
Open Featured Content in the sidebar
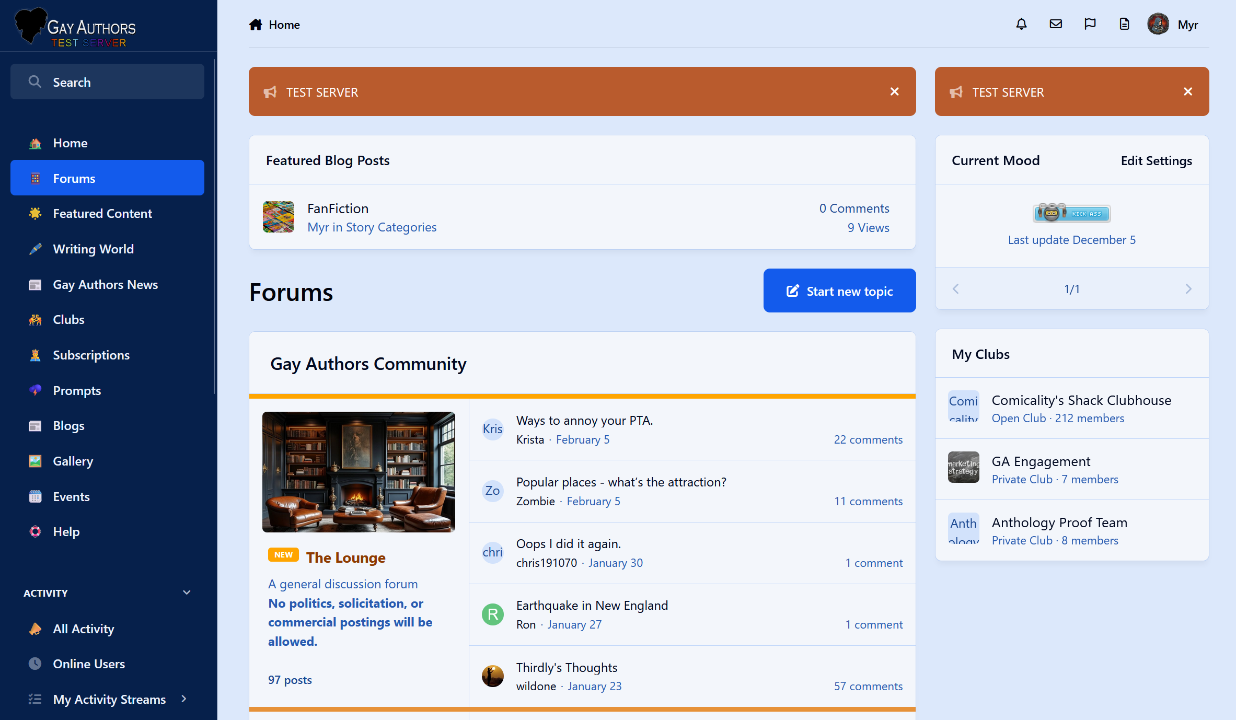(102, 214)
